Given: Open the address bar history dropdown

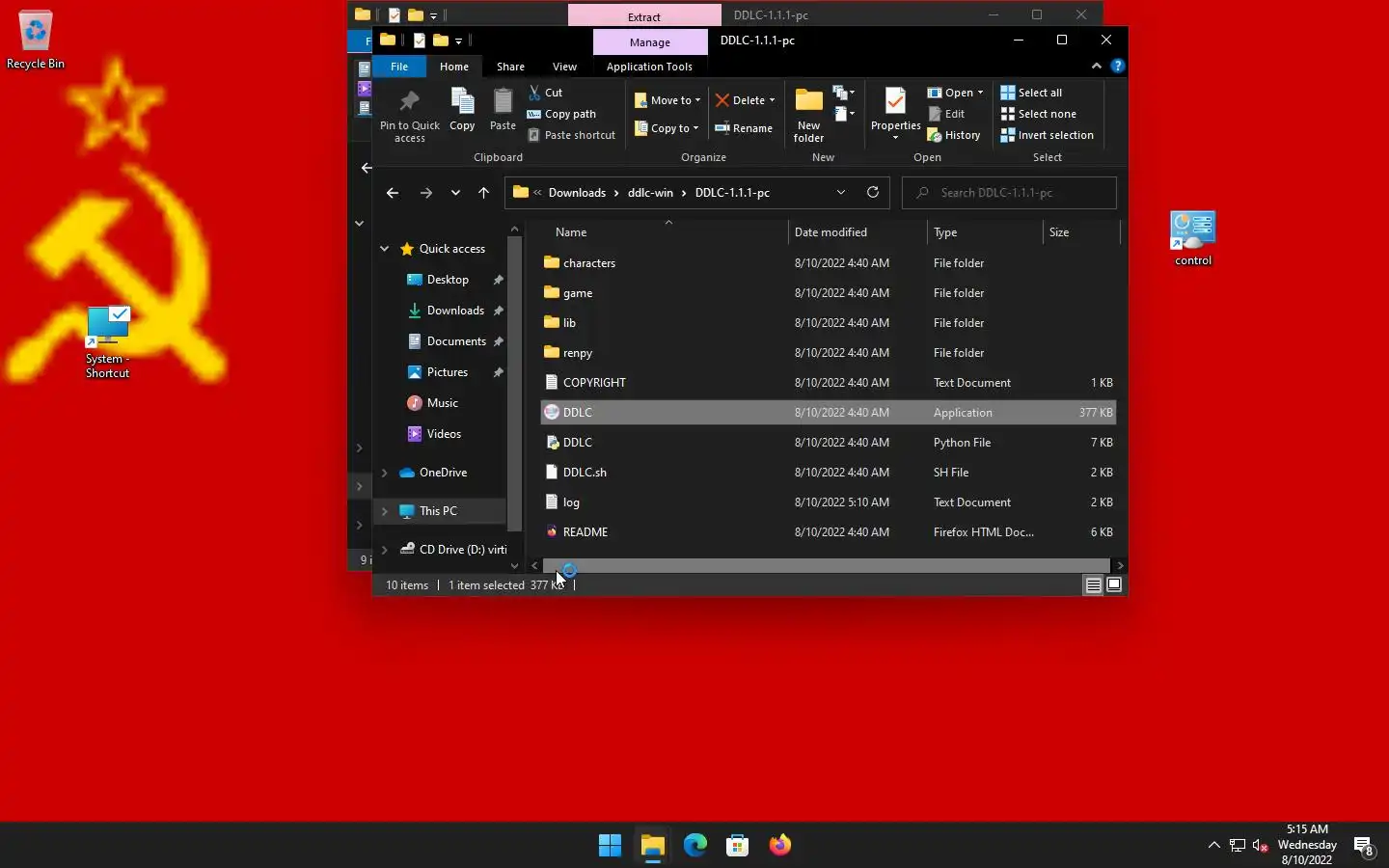Looking at the screenshot, I should pos(841,193).
